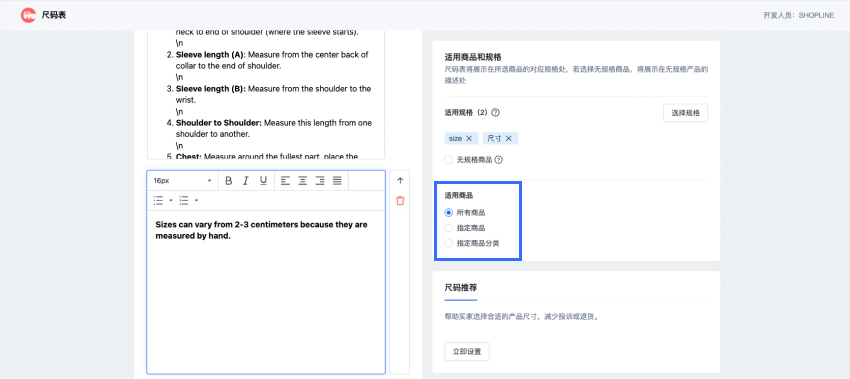Expand bulleted list style dropdown arrow
850x379 pixels.
(171, 201)
